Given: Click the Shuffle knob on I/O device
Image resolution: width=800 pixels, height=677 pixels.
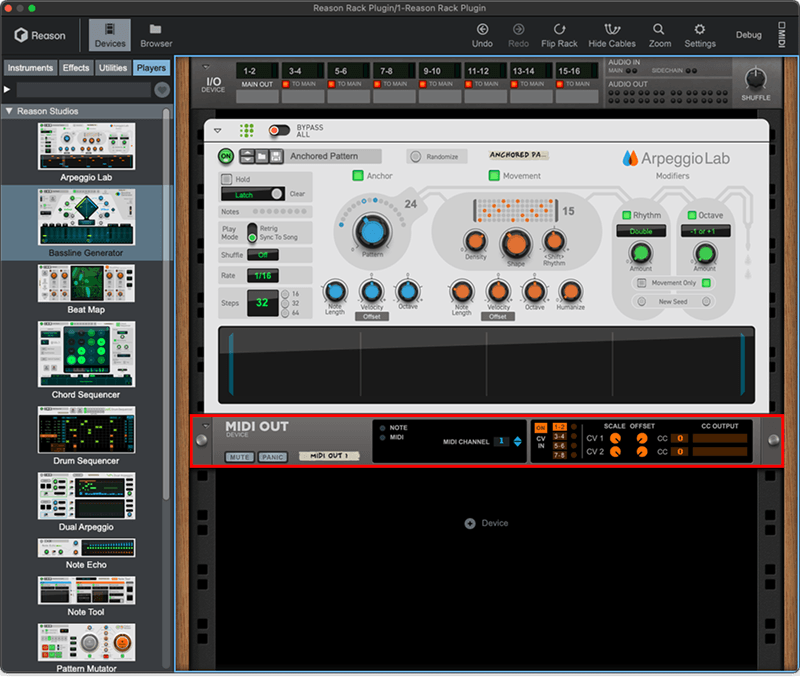Looking at the screenshot, I should [x=755, y=79].
